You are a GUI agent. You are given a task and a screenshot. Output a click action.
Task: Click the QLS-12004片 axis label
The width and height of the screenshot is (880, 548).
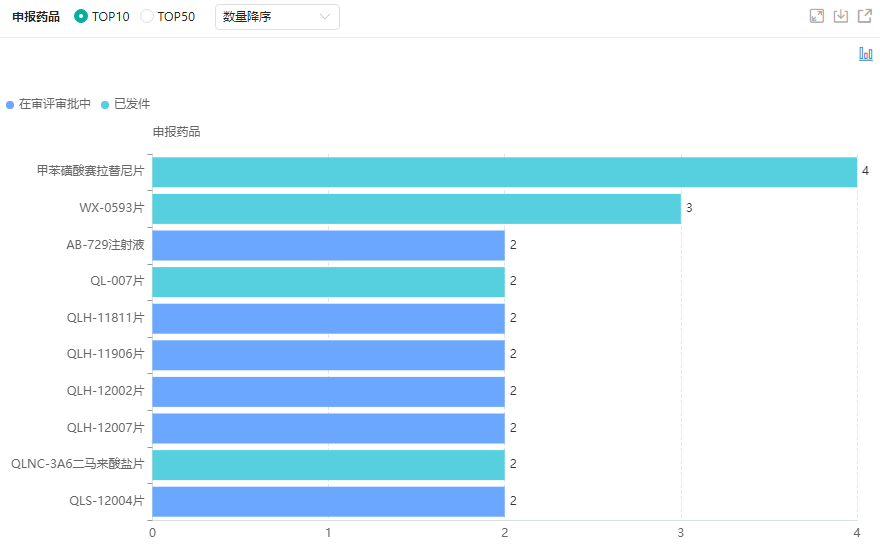pyautogui.click(x=107, y=501)
